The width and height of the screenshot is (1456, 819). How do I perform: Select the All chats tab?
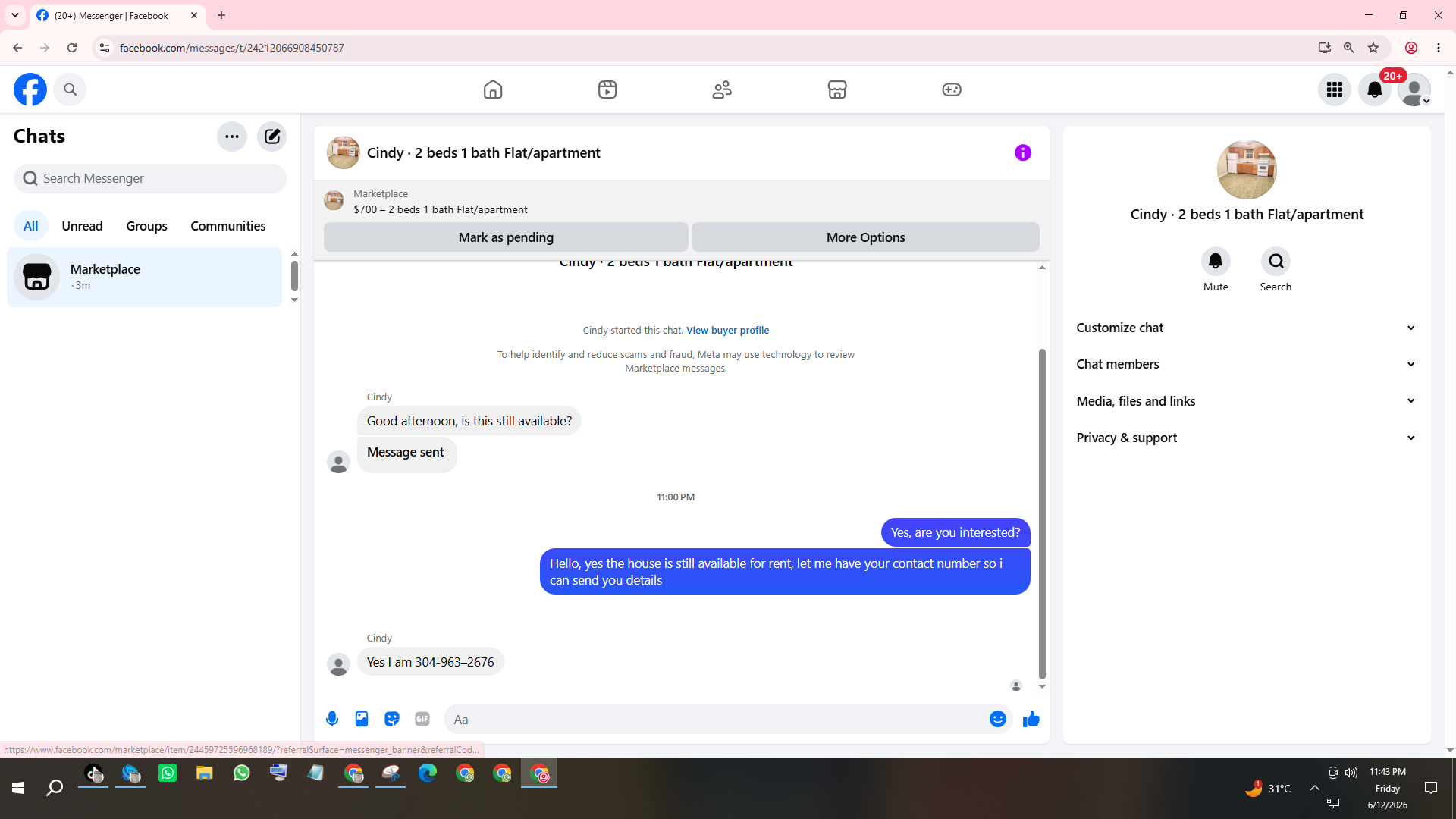30,226
